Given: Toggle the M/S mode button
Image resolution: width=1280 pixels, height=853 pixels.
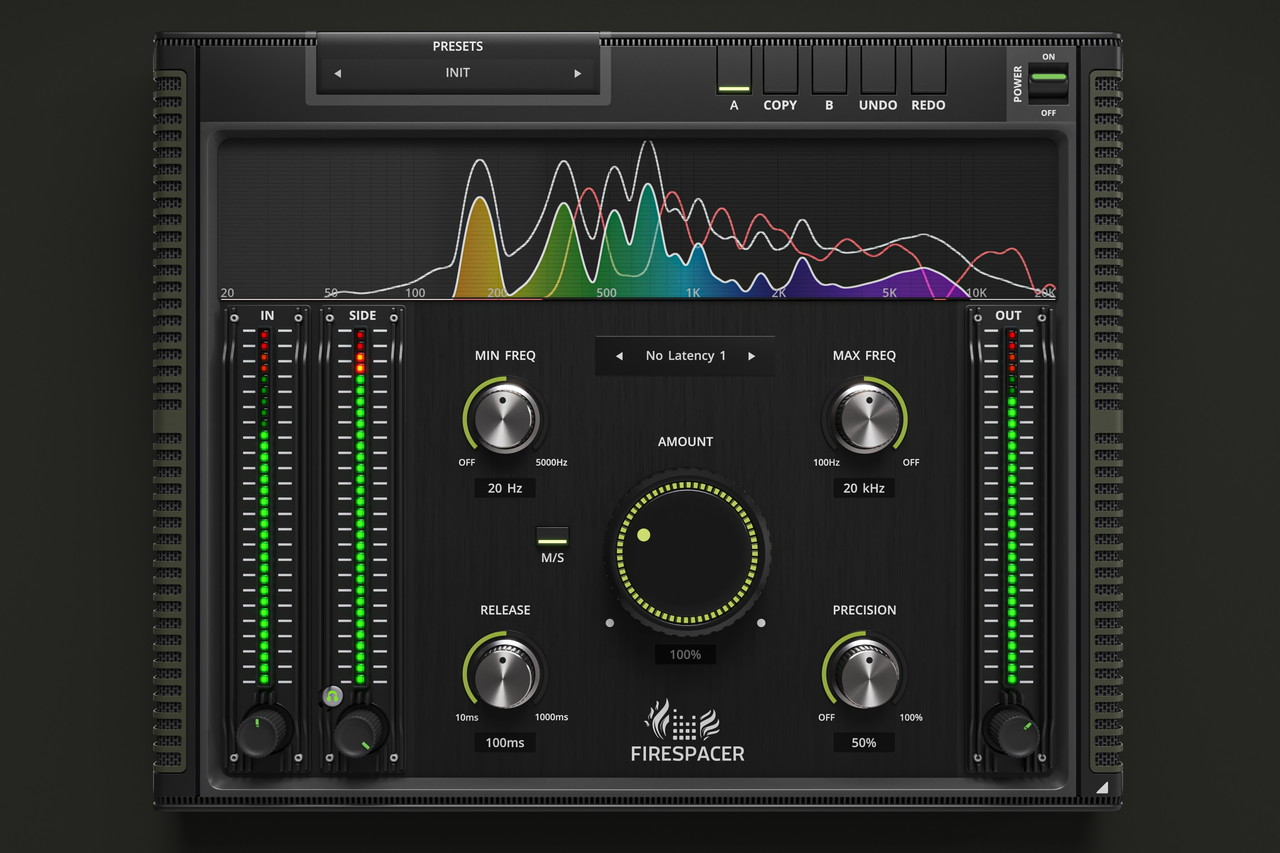Looking at the screenshot, I should pyautogui.click(x=552, y=536).
